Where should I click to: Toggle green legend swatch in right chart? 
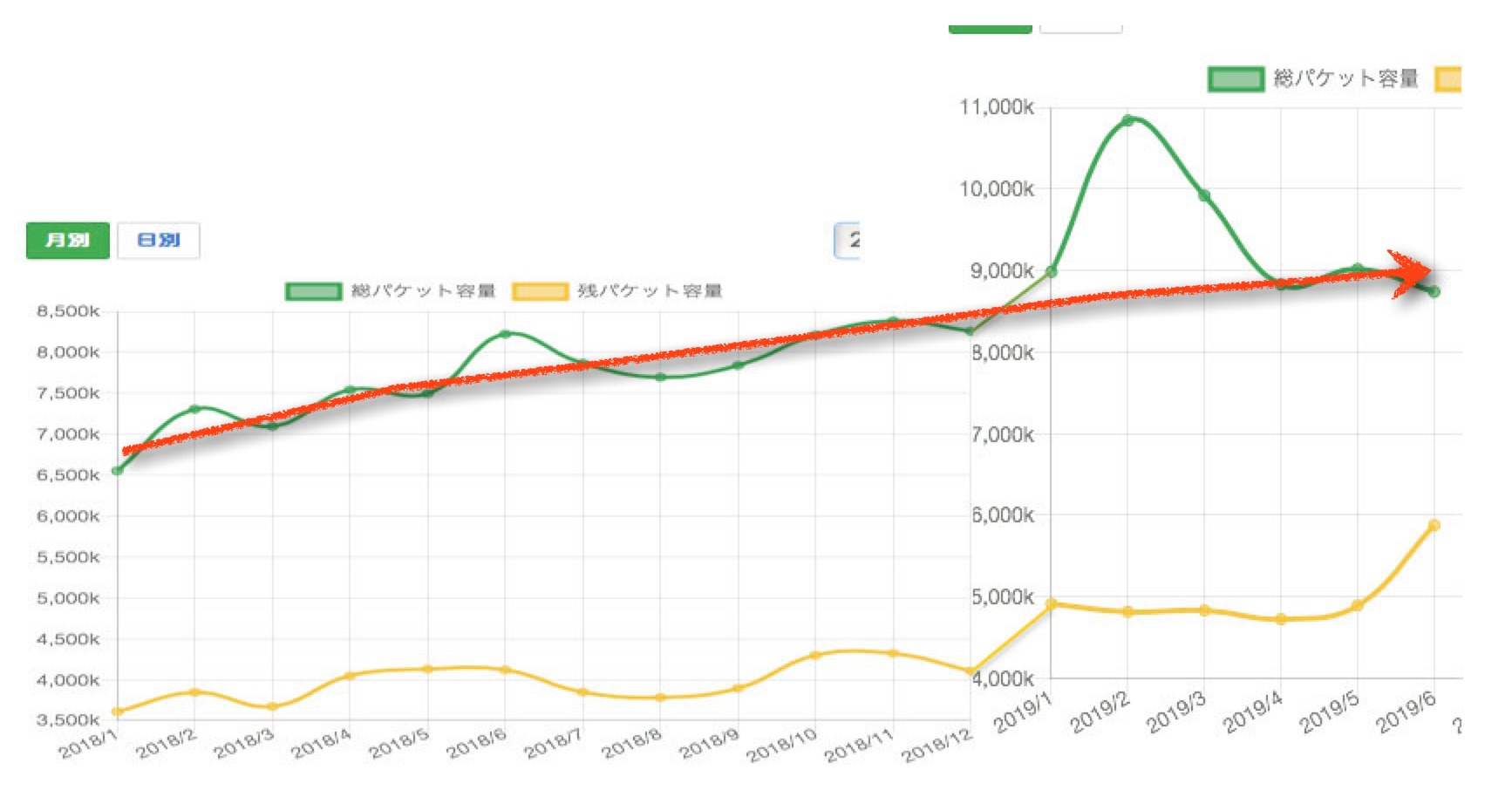pyautogui.click(x=1236, y=79)
